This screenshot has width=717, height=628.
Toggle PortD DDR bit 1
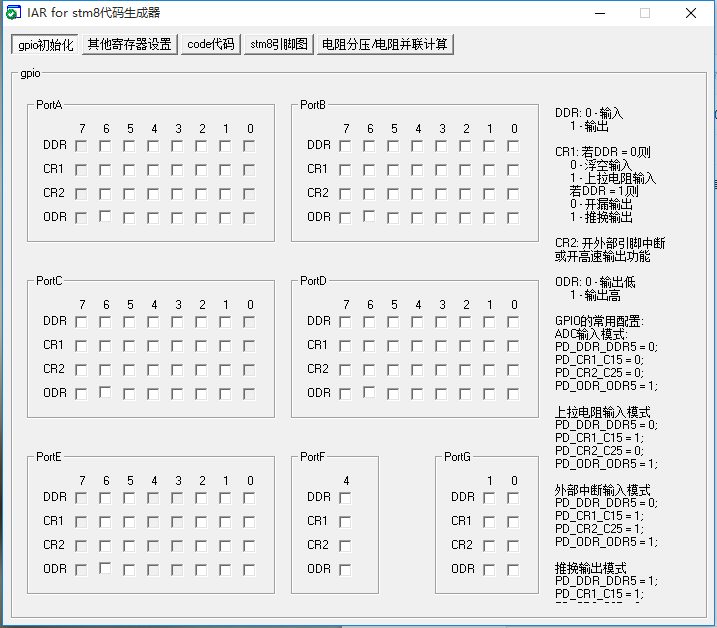(489, 322)
